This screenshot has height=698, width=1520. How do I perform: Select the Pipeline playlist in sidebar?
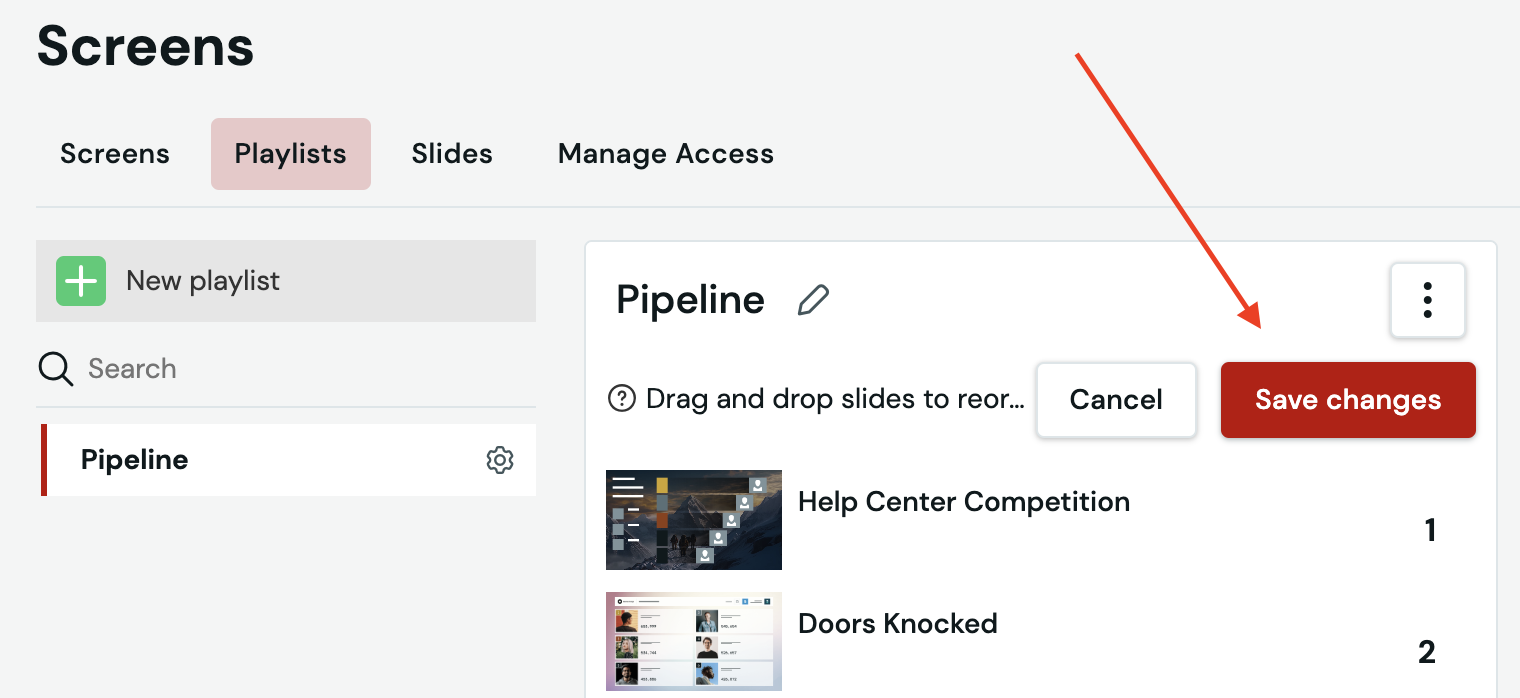point(288,460)
